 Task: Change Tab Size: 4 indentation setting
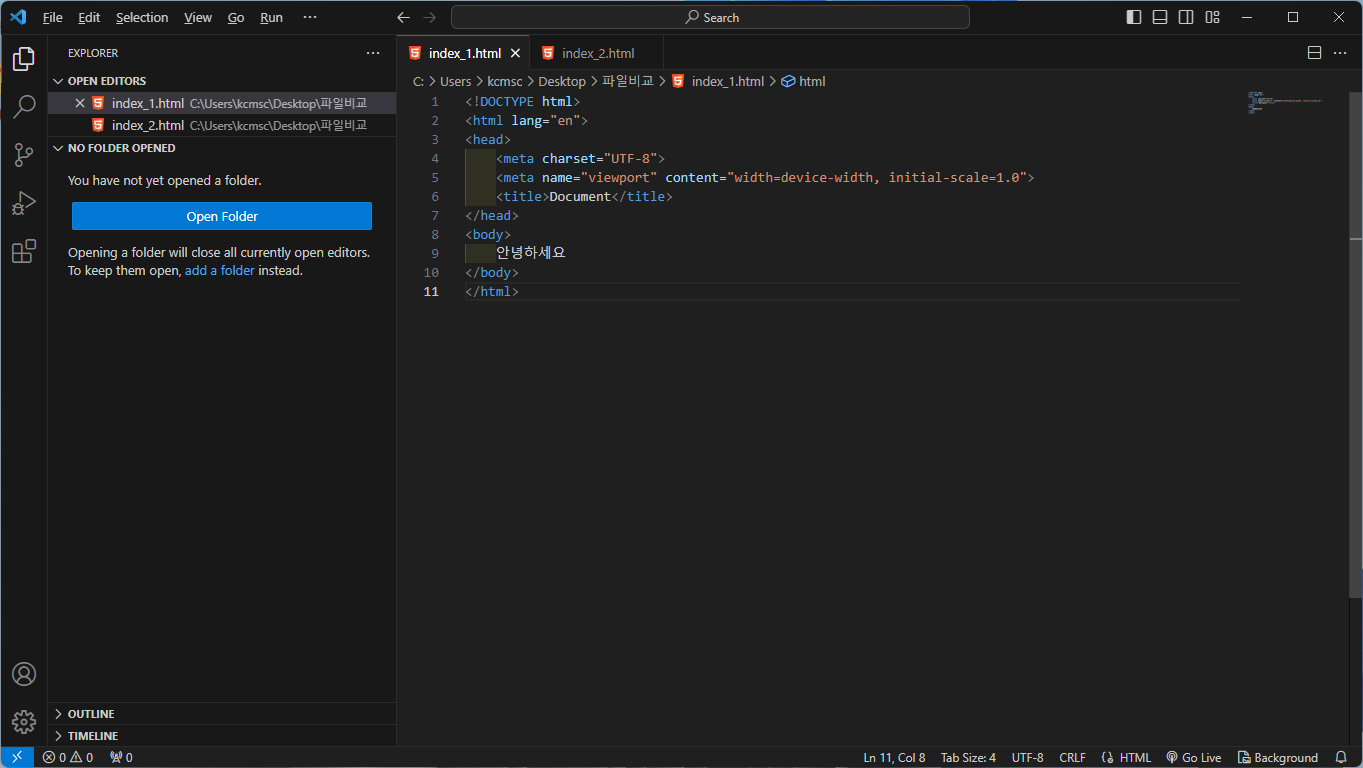(968, 757)
